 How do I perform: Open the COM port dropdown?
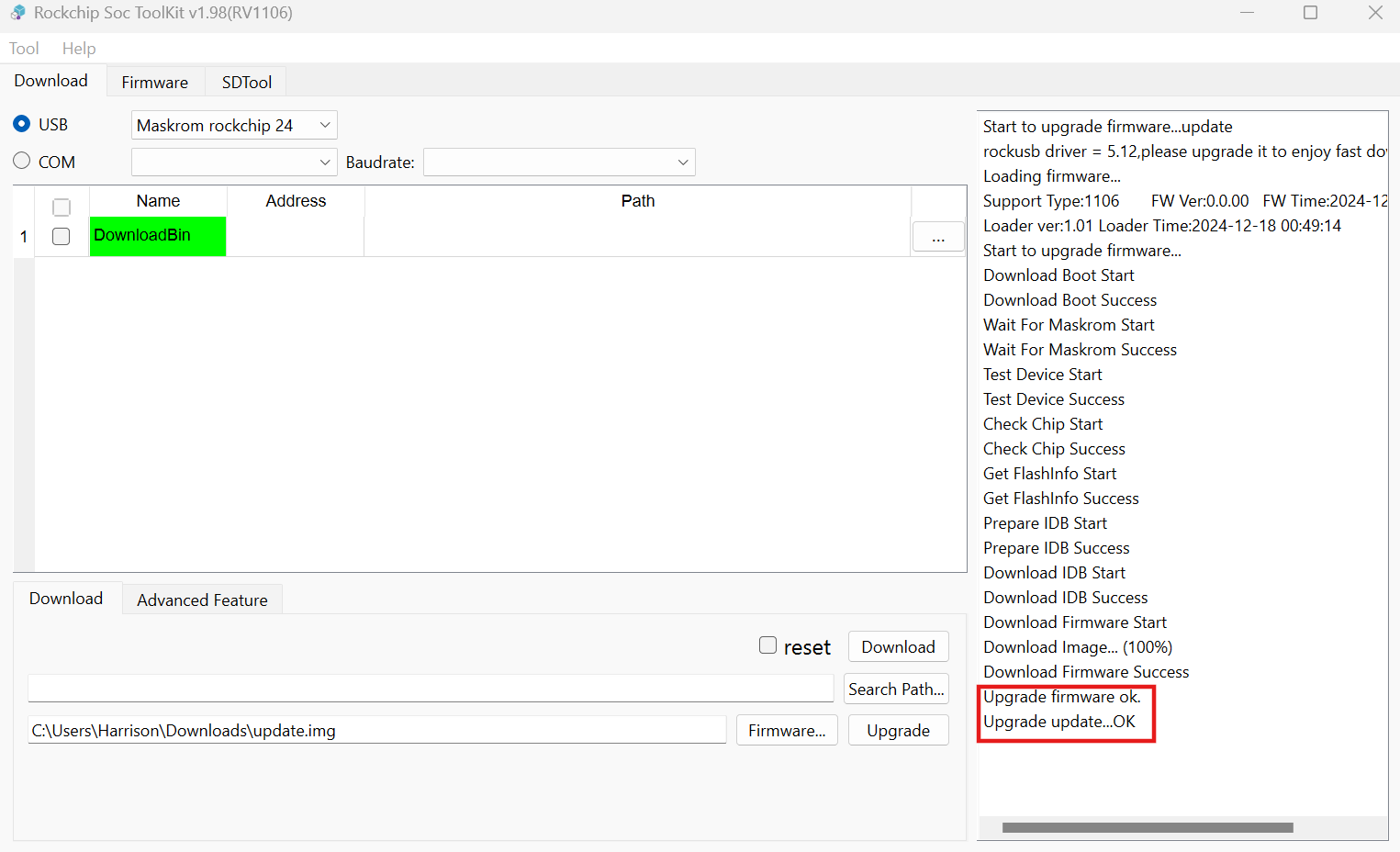click(x=234, y=163)
